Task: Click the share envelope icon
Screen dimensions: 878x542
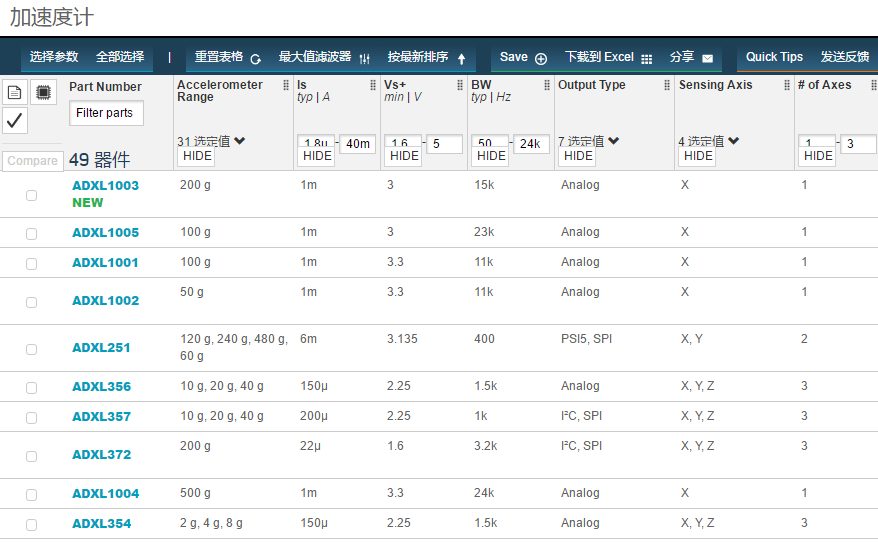Action: pyautogui.click(x=708, y=59)
